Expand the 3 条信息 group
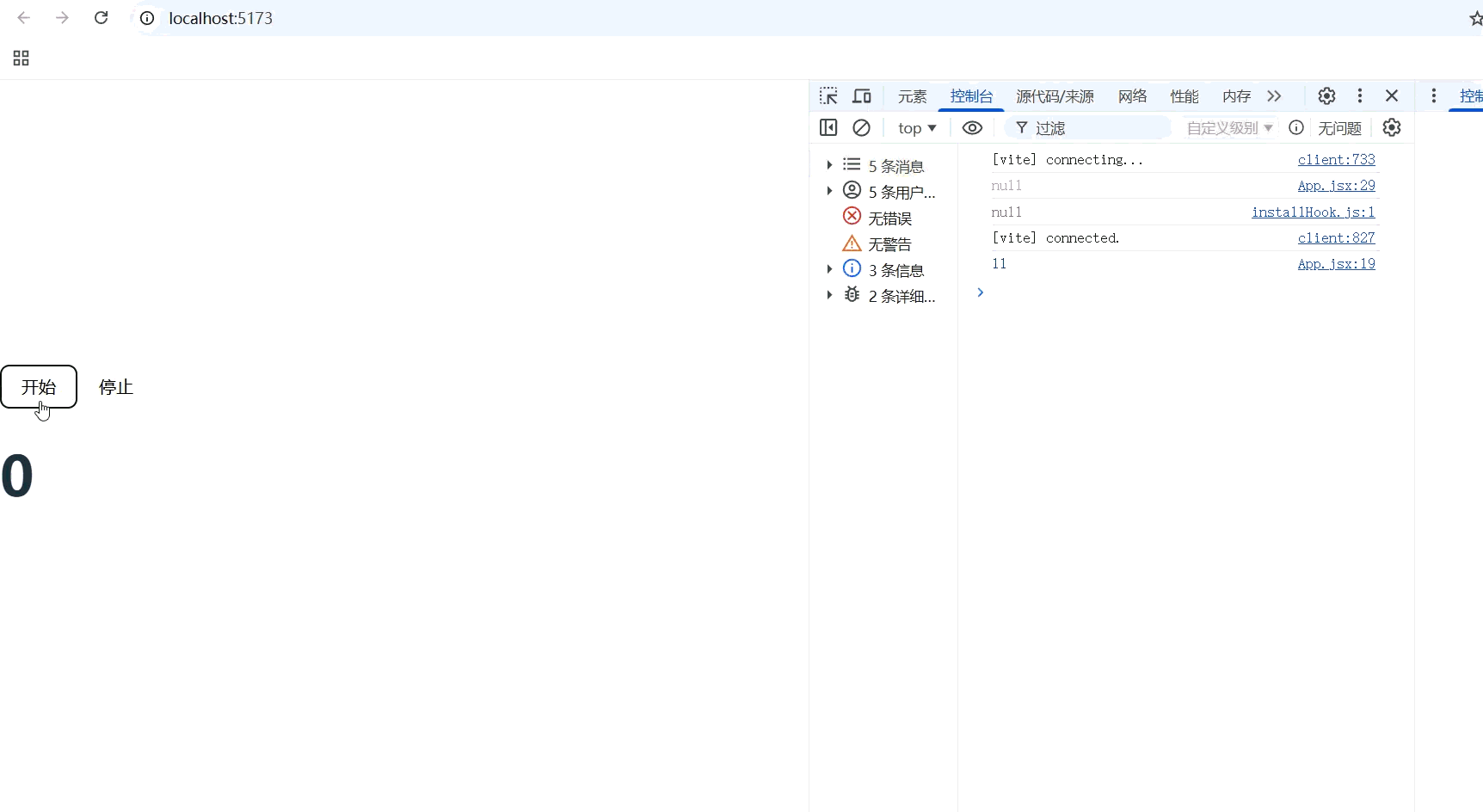 [x=829, y=268]
